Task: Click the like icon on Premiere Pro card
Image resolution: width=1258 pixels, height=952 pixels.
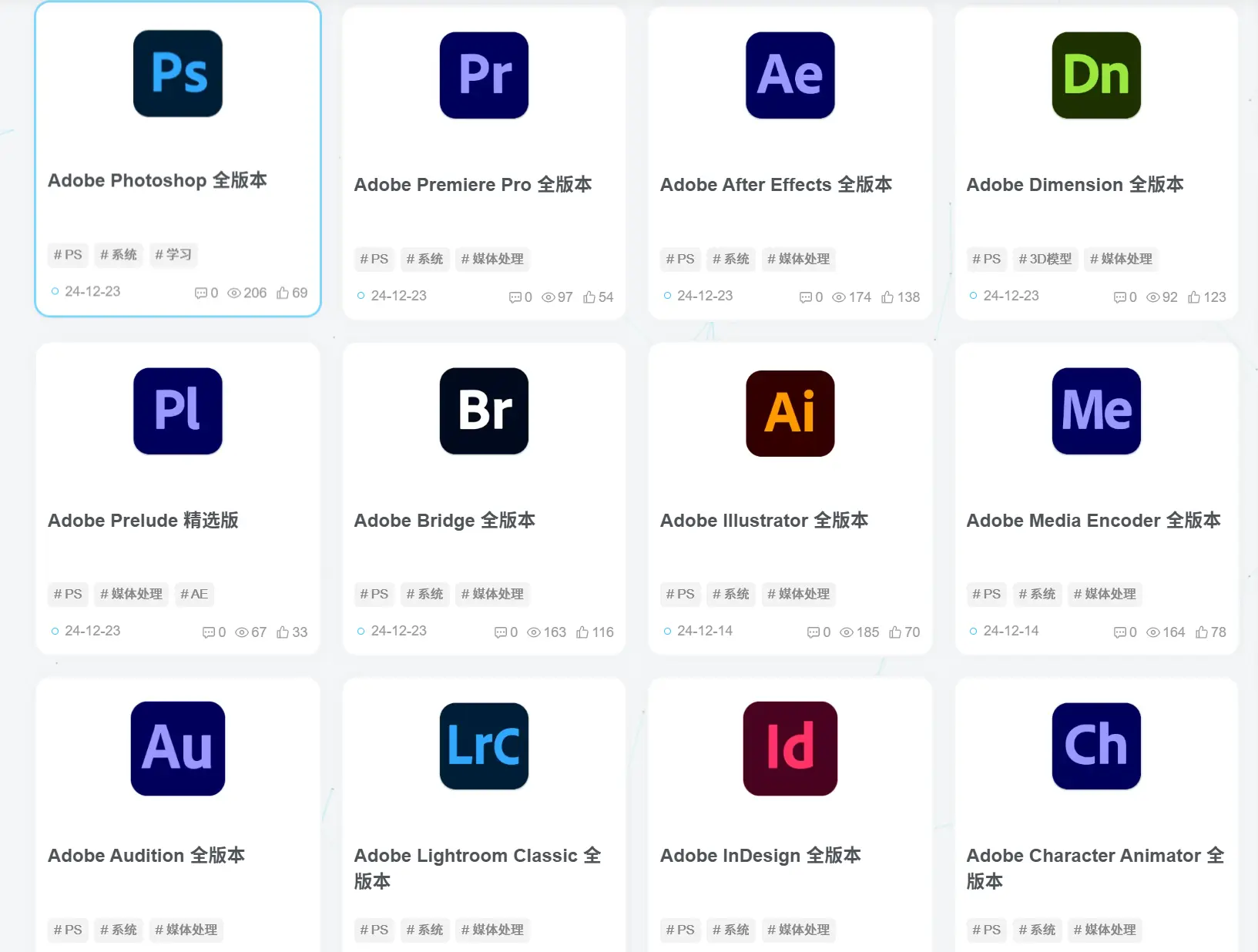Action: click(589, 297)
